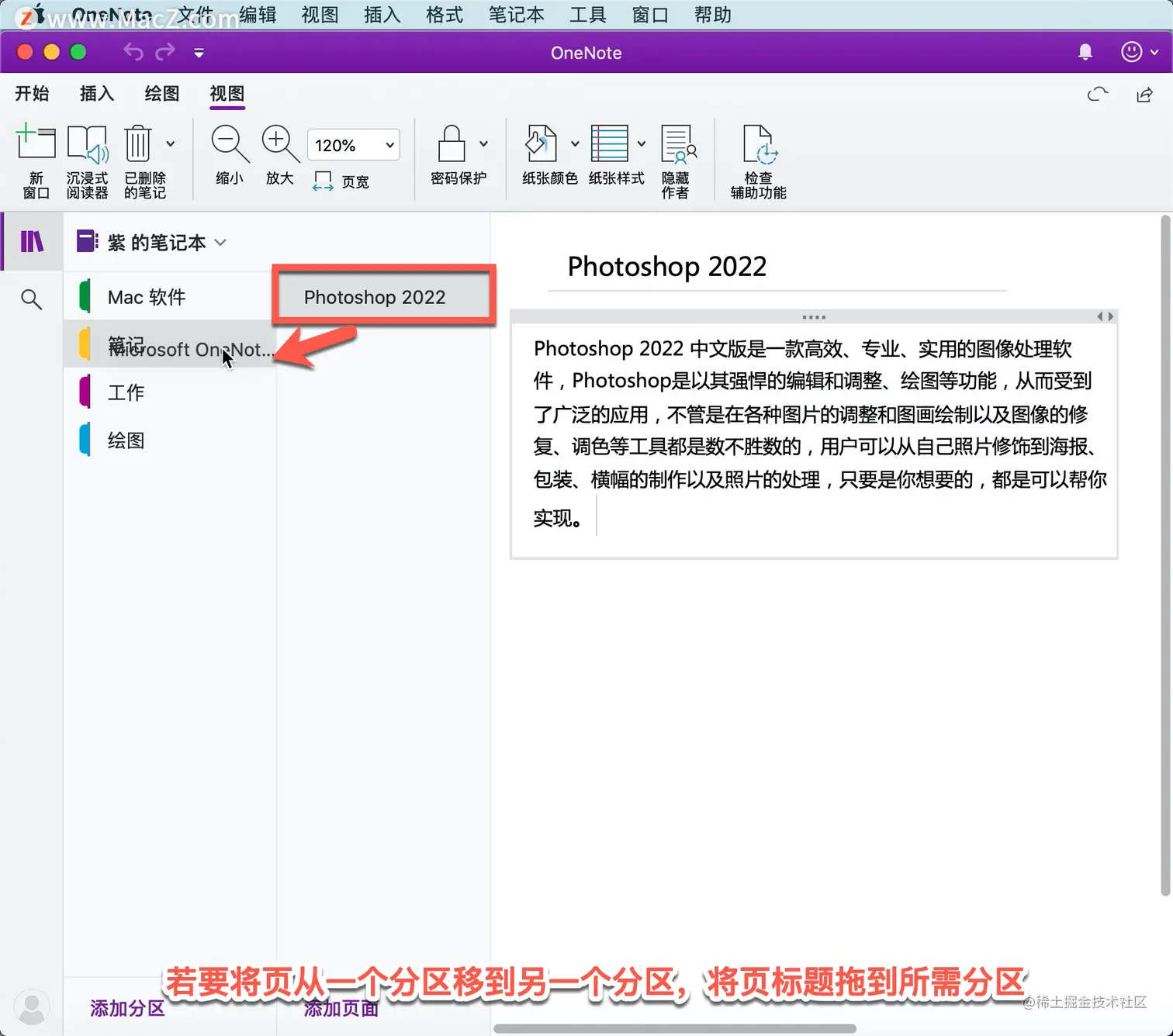The height and width of the screenshot is (1036, 1173).
Task: Open the 编辑 menu in menu bar
Action: [x=258, y=15]
